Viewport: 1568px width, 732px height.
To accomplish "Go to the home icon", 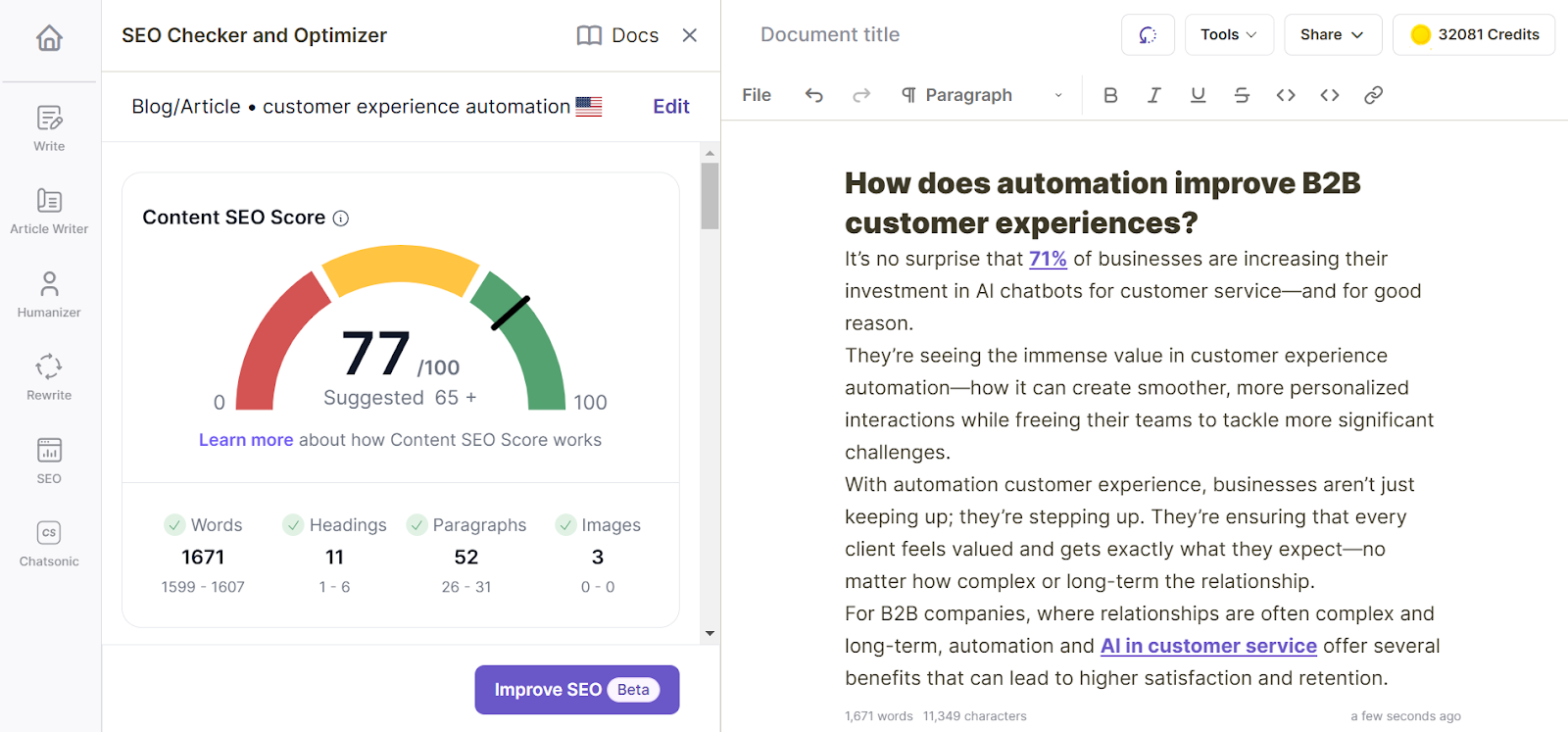I will 49,38.
